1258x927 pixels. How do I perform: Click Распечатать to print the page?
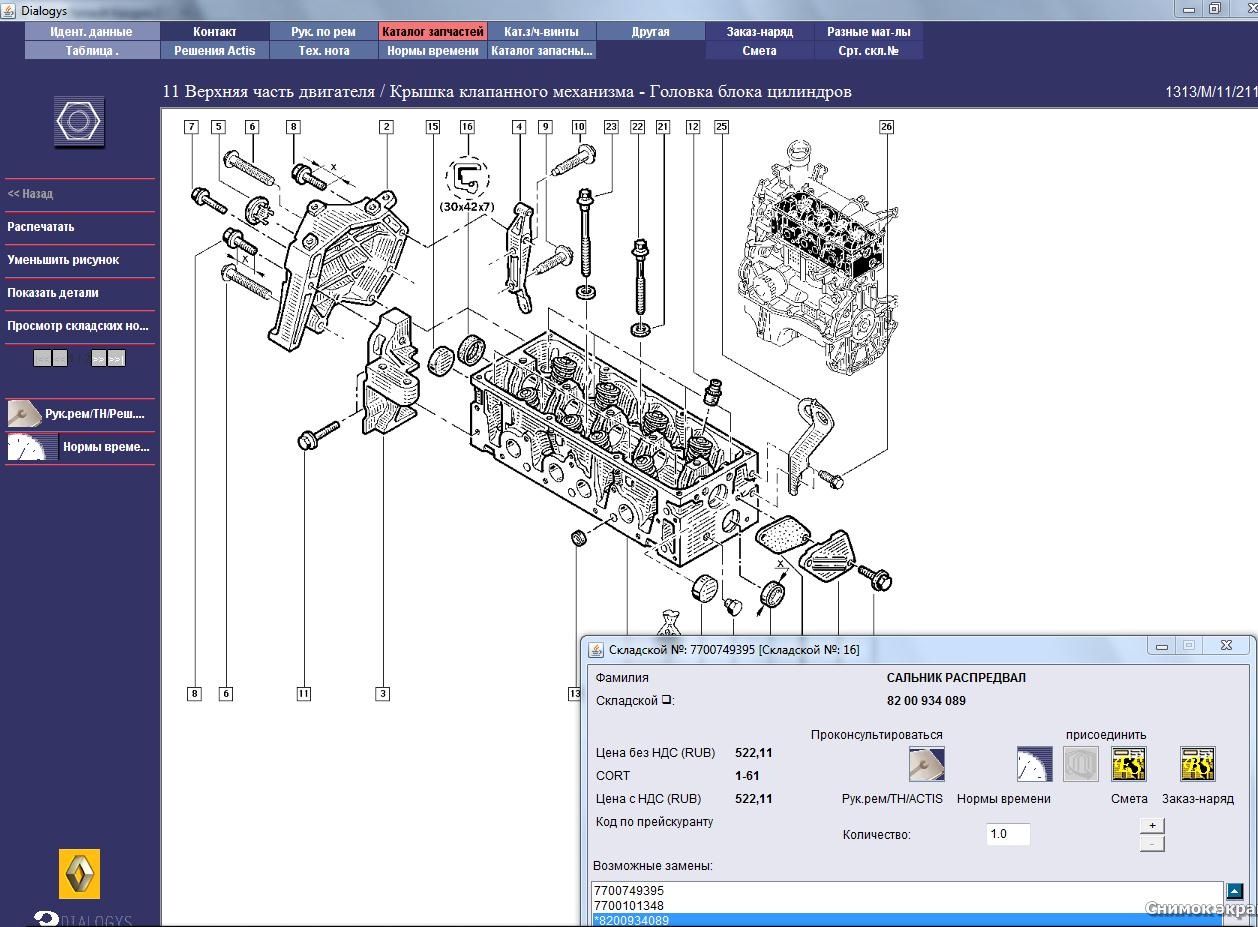[x=41, y=227]
